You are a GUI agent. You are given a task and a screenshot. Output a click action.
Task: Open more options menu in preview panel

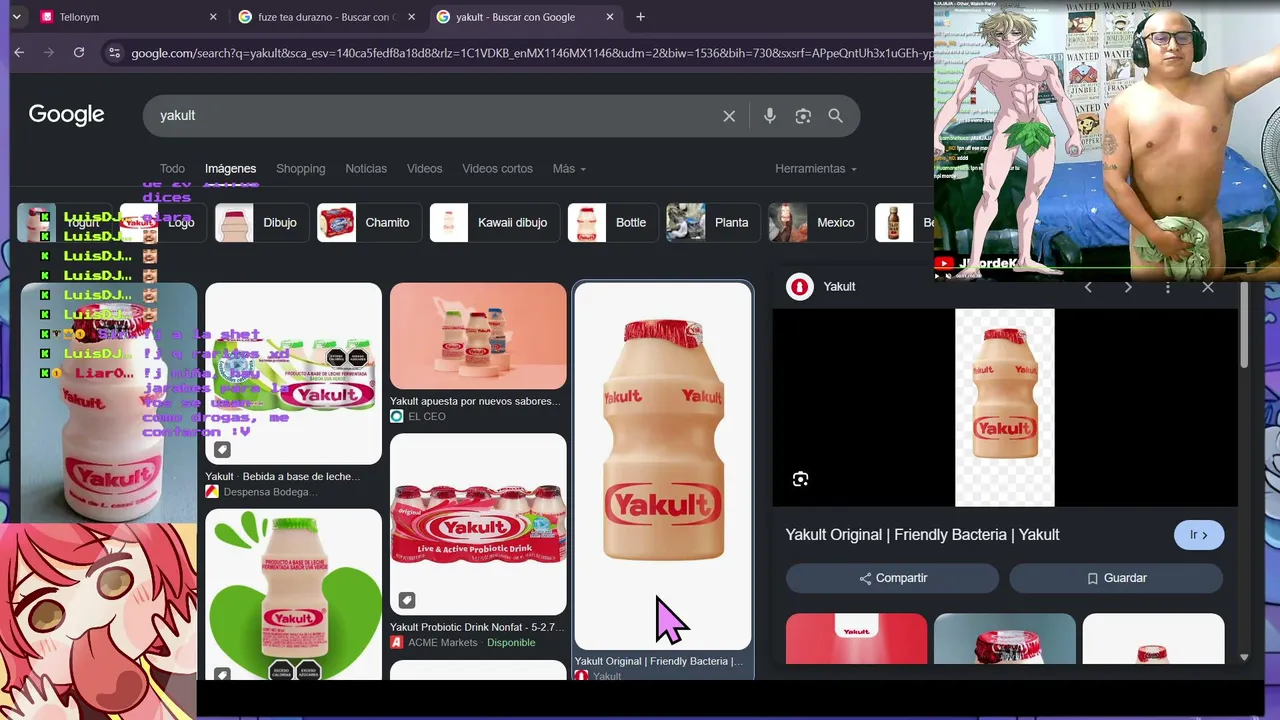[x=1167, y=287]
